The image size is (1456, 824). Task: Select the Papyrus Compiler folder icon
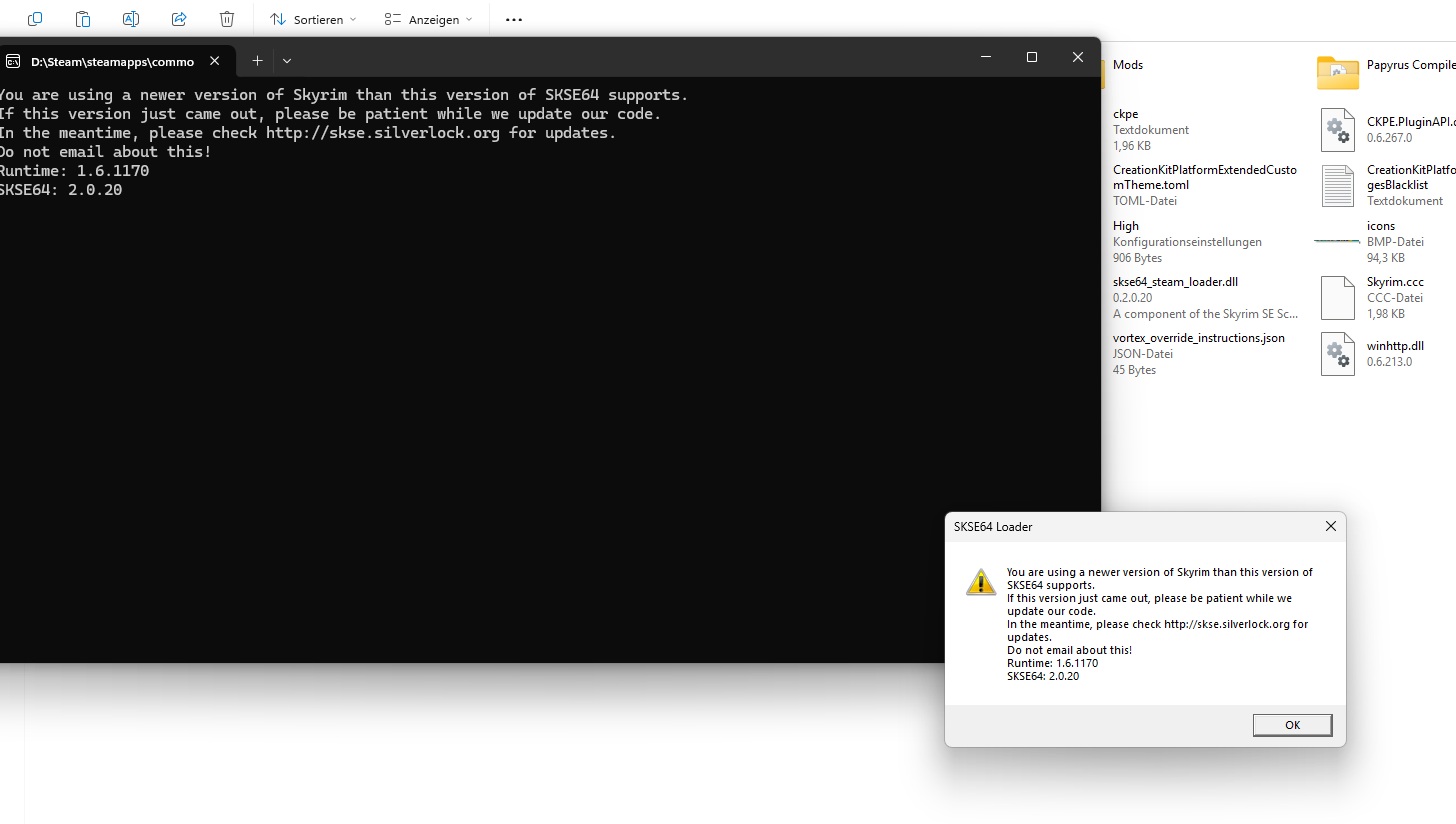[1337, 73]
